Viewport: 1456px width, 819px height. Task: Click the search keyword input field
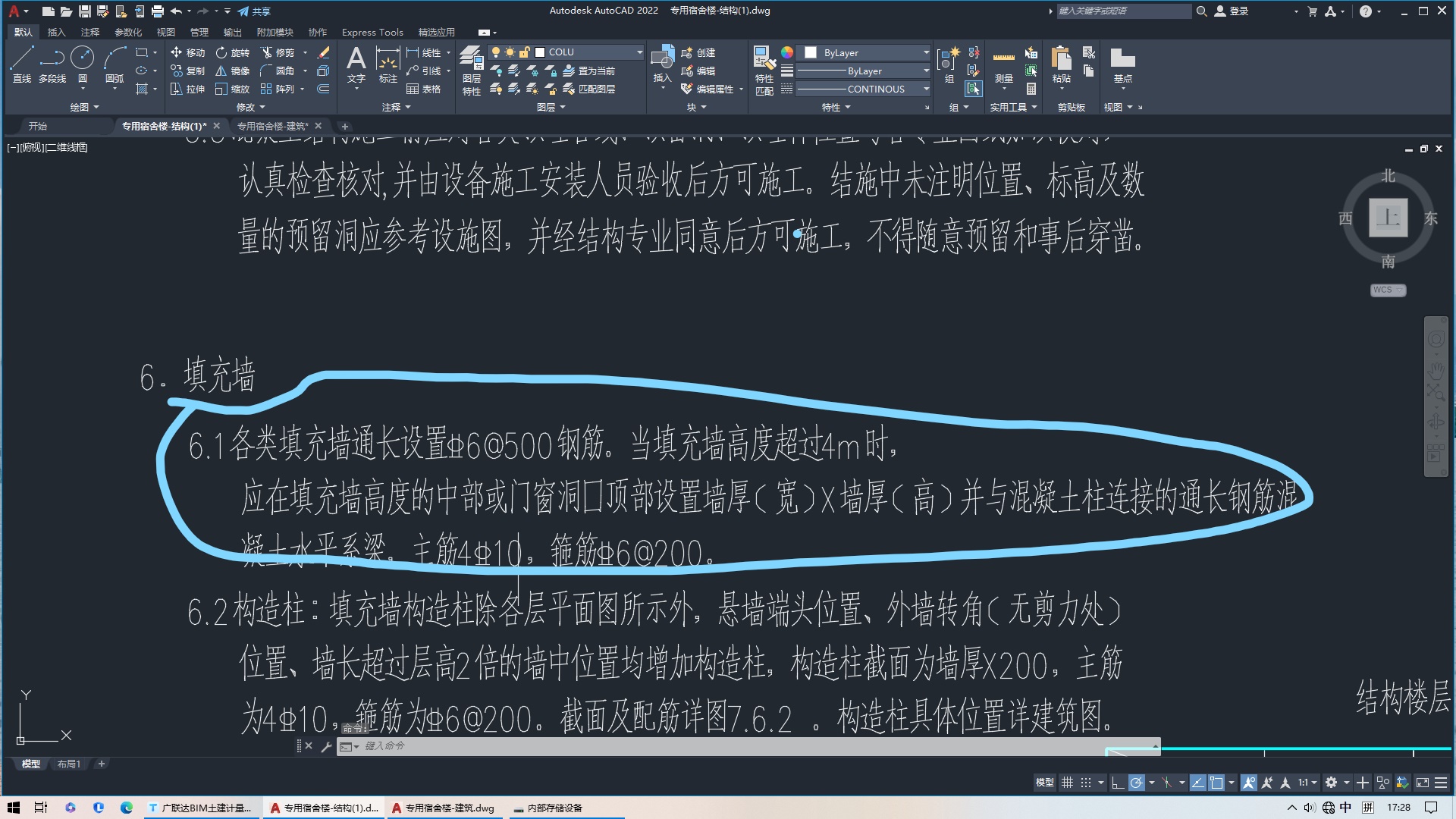point(1123,11)
